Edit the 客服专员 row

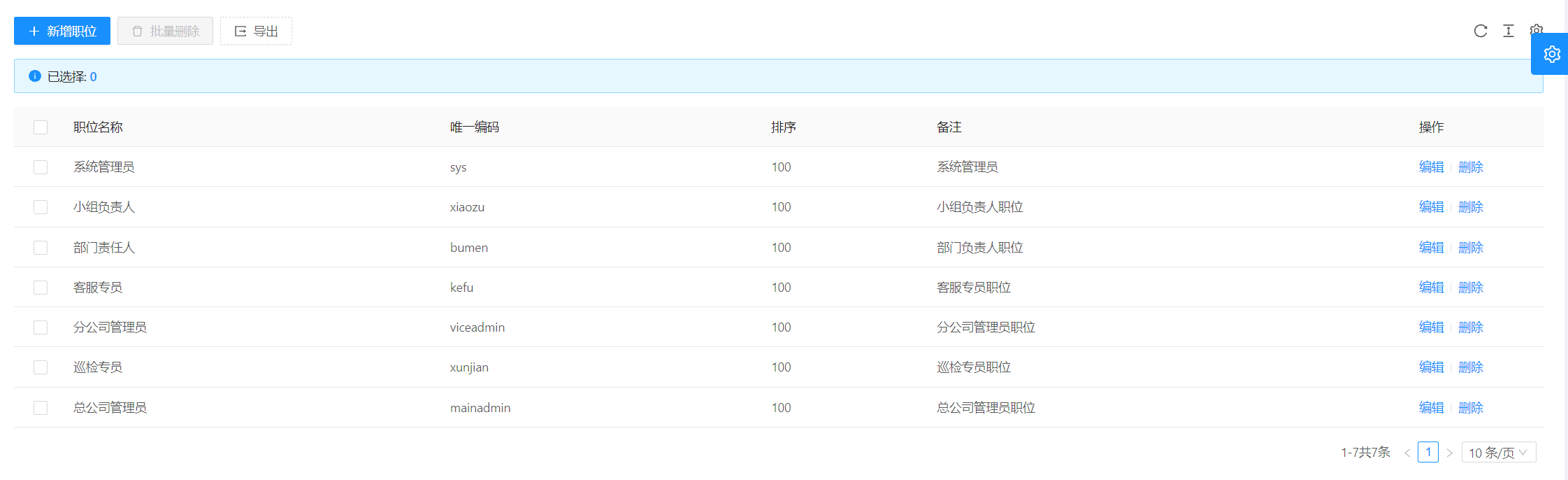1431,287
